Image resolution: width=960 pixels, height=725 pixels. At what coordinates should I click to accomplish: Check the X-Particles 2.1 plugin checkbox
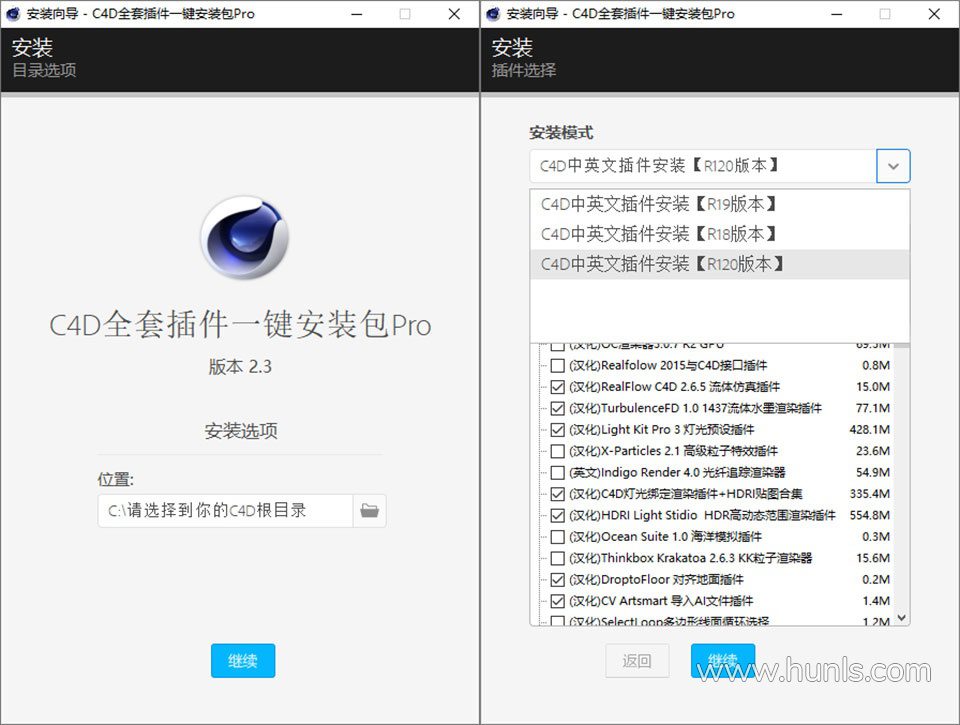coord(557,451)
